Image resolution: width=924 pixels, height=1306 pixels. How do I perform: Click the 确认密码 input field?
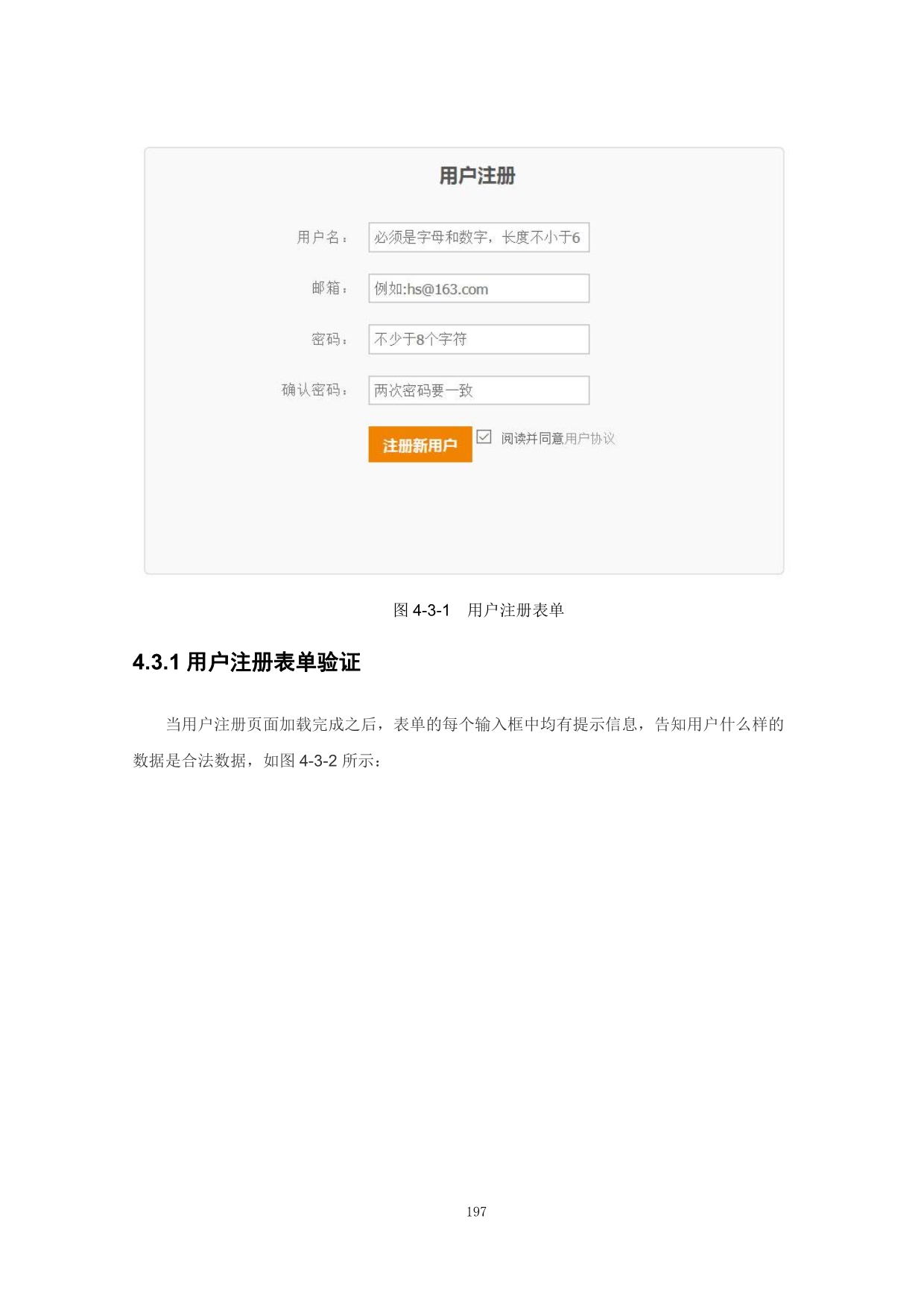point(478,390)
